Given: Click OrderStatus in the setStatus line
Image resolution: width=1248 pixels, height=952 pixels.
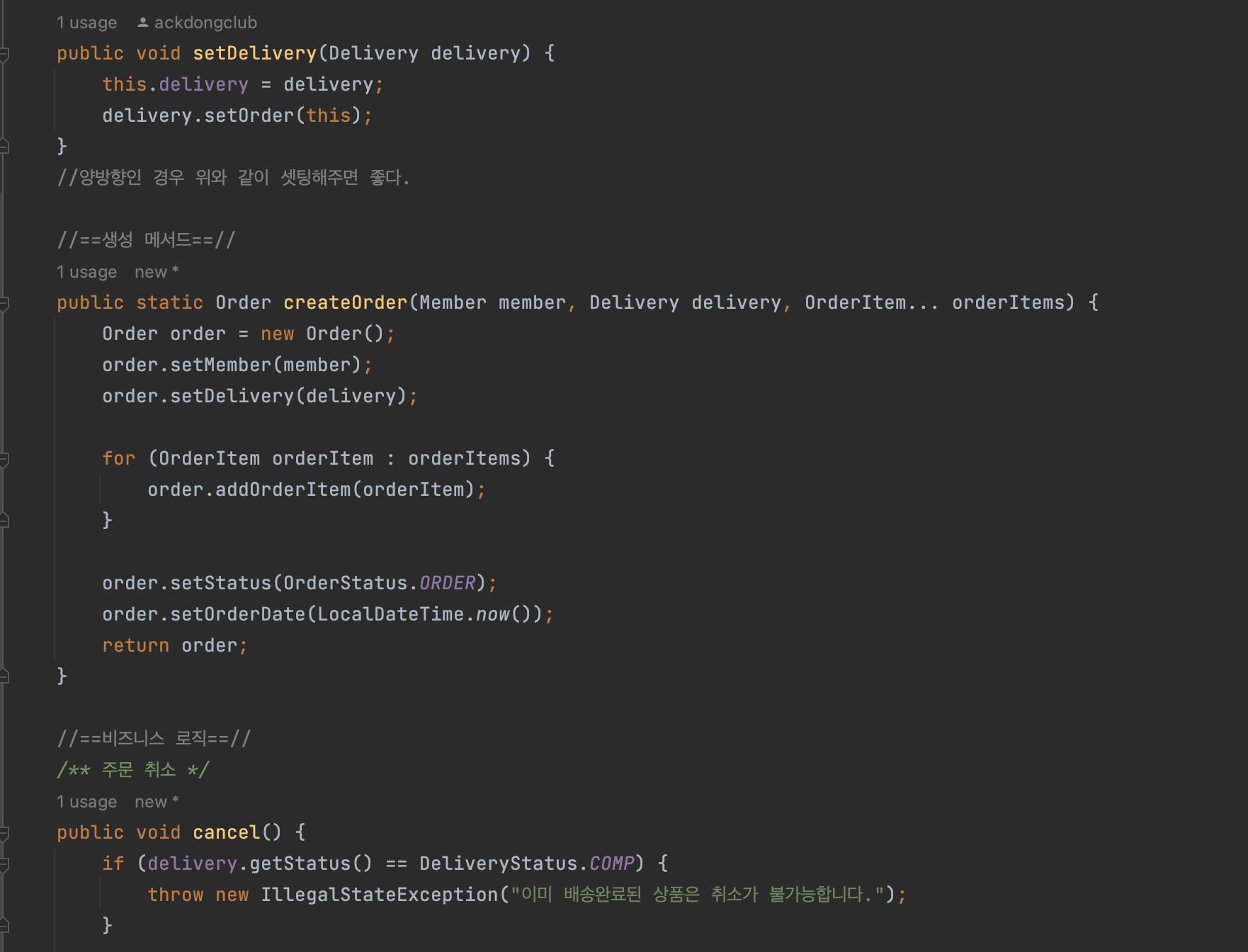Looking at the screenshot, I should (346, 583).
